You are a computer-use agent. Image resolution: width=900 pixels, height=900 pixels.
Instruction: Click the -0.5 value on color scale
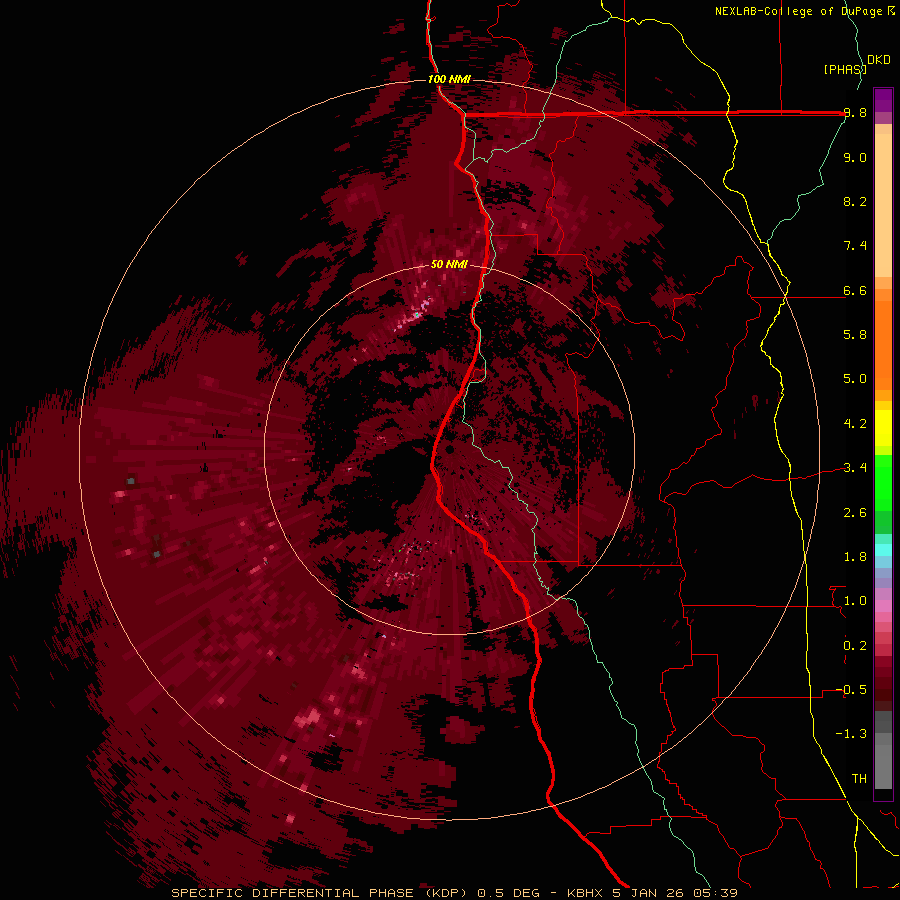pos(851,690)
